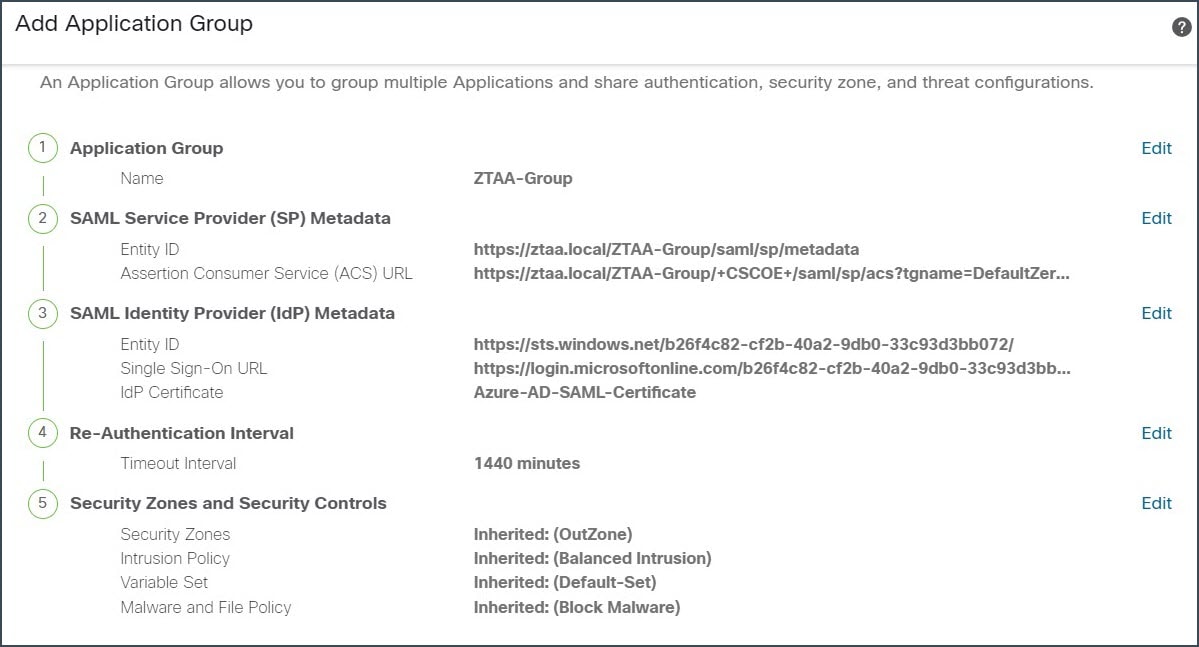This screenshot has height=647, width=1199.
Task: Select step 5 circle for Security Zones
Action: 43,503
